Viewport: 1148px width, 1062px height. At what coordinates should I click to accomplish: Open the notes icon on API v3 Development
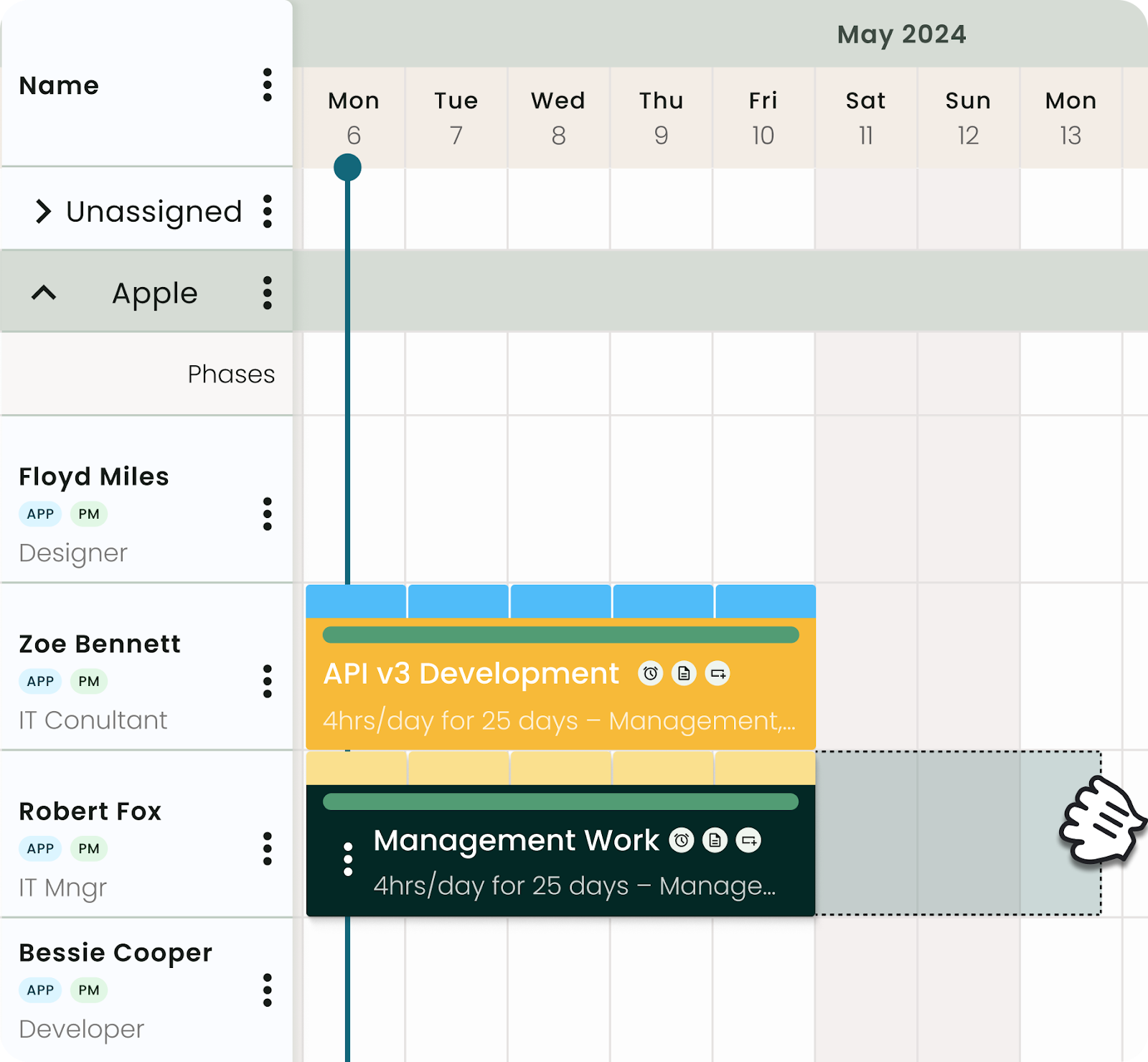683,673
